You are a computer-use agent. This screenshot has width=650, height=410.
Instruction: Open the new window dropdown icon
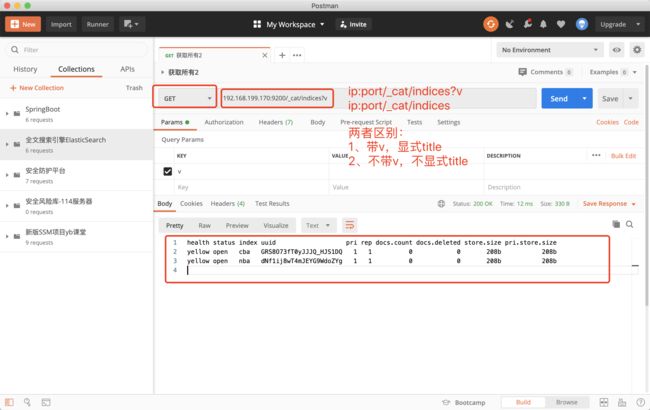pos(131,24)
